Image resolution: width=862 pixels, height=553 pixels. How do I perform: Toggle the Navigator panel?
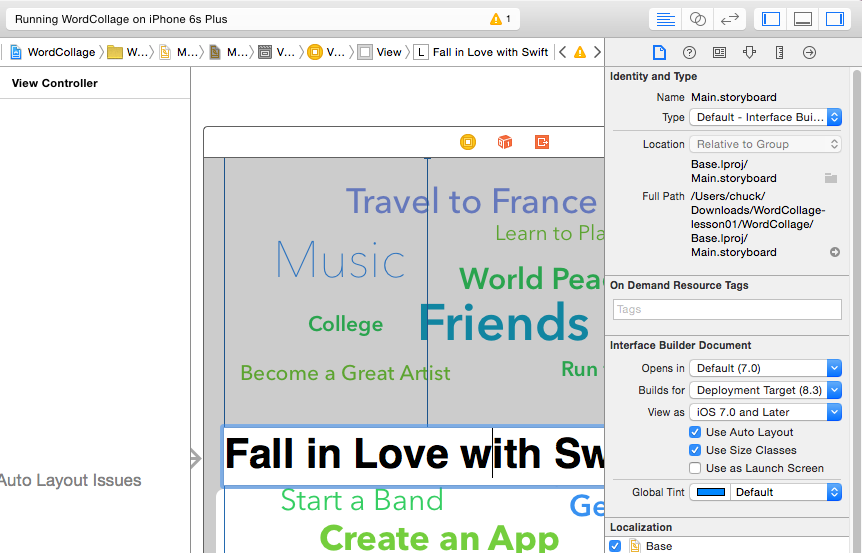coord(771,19)
